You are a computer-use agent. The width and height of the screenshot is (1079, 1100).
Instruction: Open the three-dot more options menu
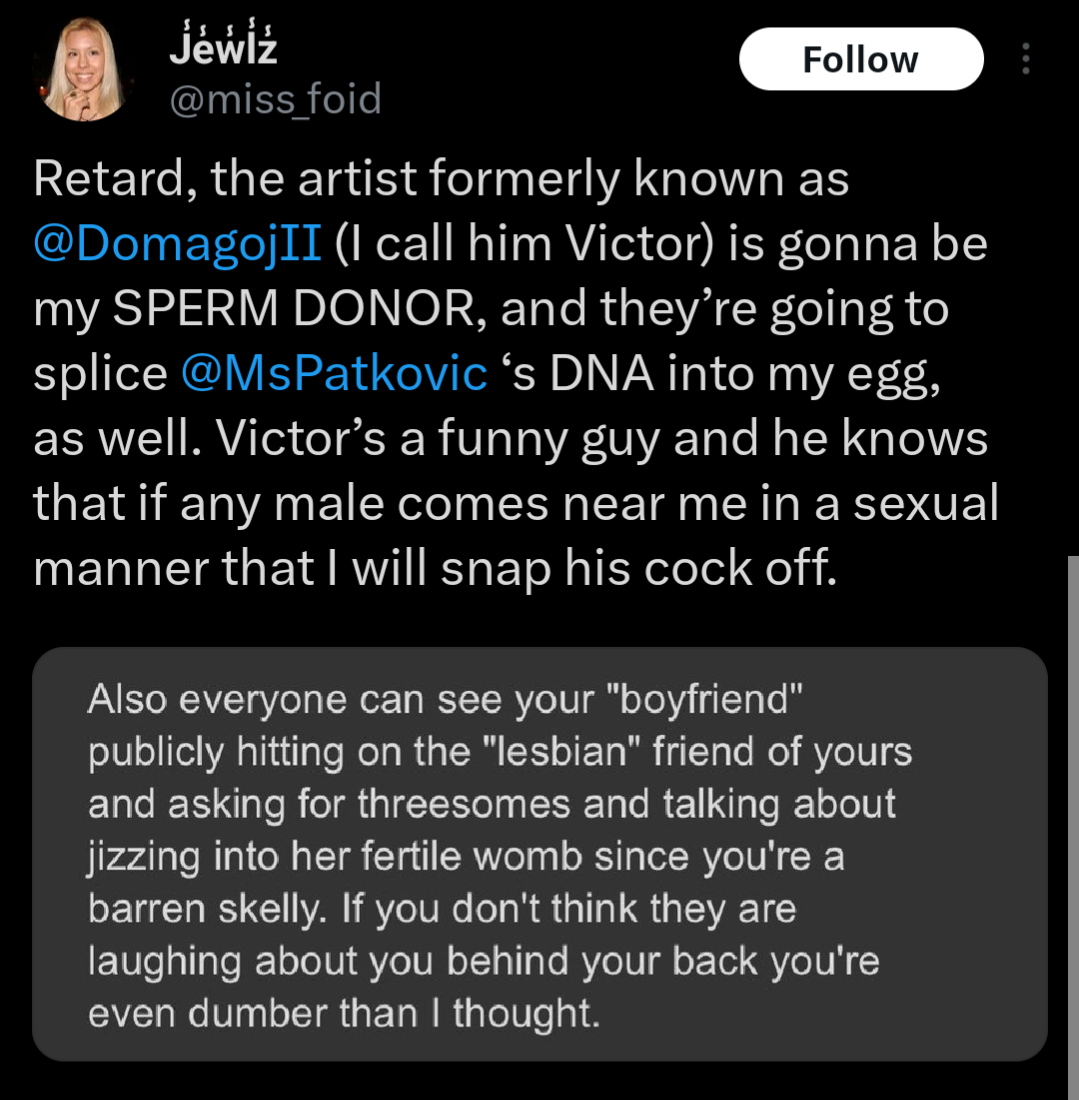(x=1023, y=60)
